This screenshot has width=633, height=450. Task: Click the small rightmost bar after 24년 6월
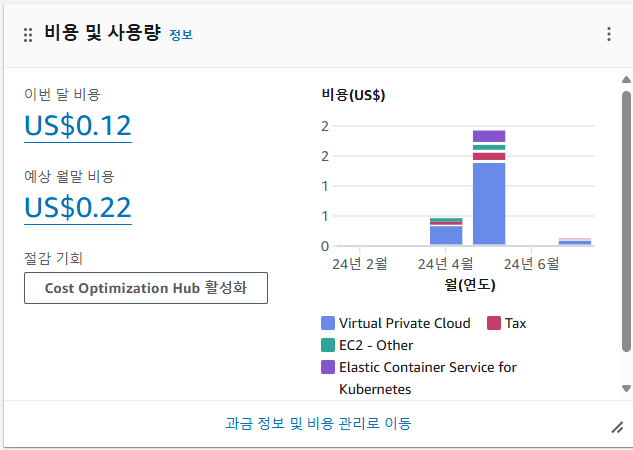point(575,241)
